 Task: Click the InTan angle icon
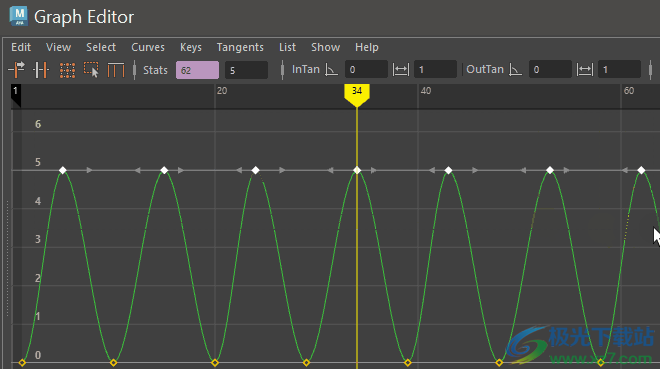(331, 70)
